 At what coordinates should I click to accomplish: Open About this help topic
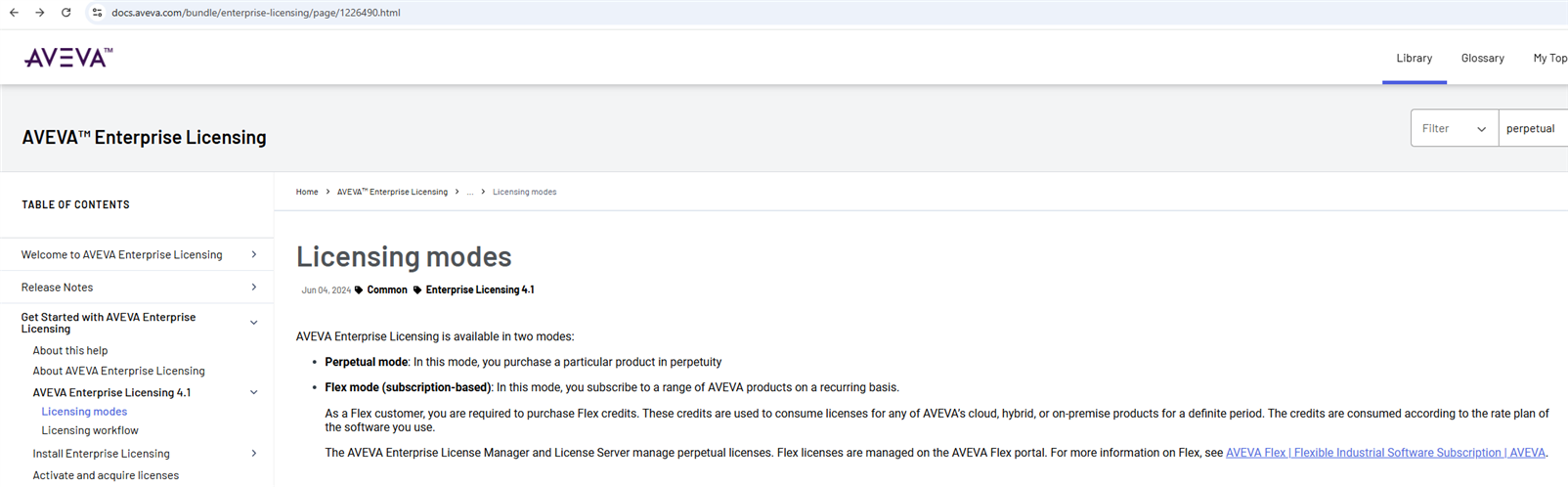[x=70, y=351]
